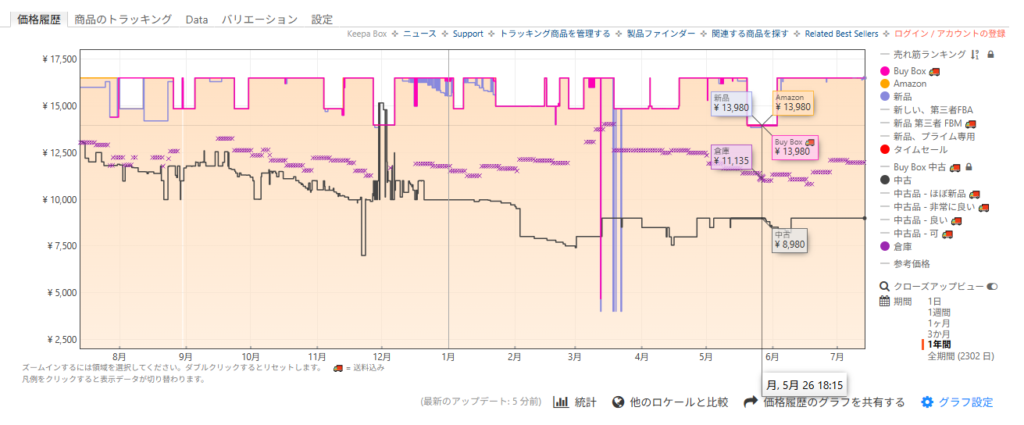Switch to the 商品のトラッキング tab
Image resolution: width=1024 pixels, height=425 pixels.
(x=122, y=19)
